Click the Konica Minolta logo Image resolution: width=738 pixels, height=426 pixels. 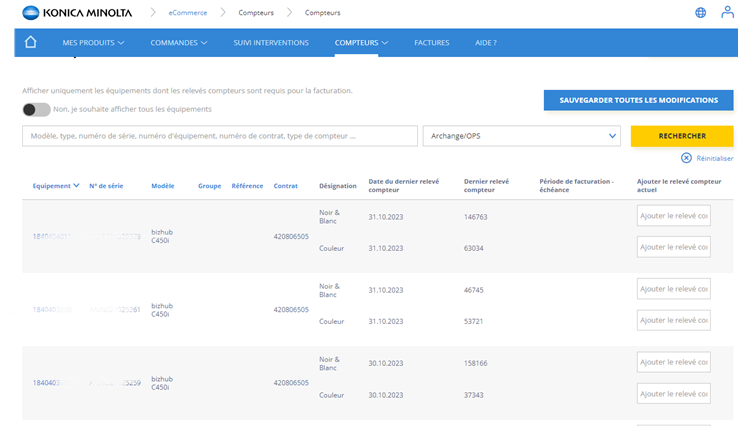click(x=77, y=13)
